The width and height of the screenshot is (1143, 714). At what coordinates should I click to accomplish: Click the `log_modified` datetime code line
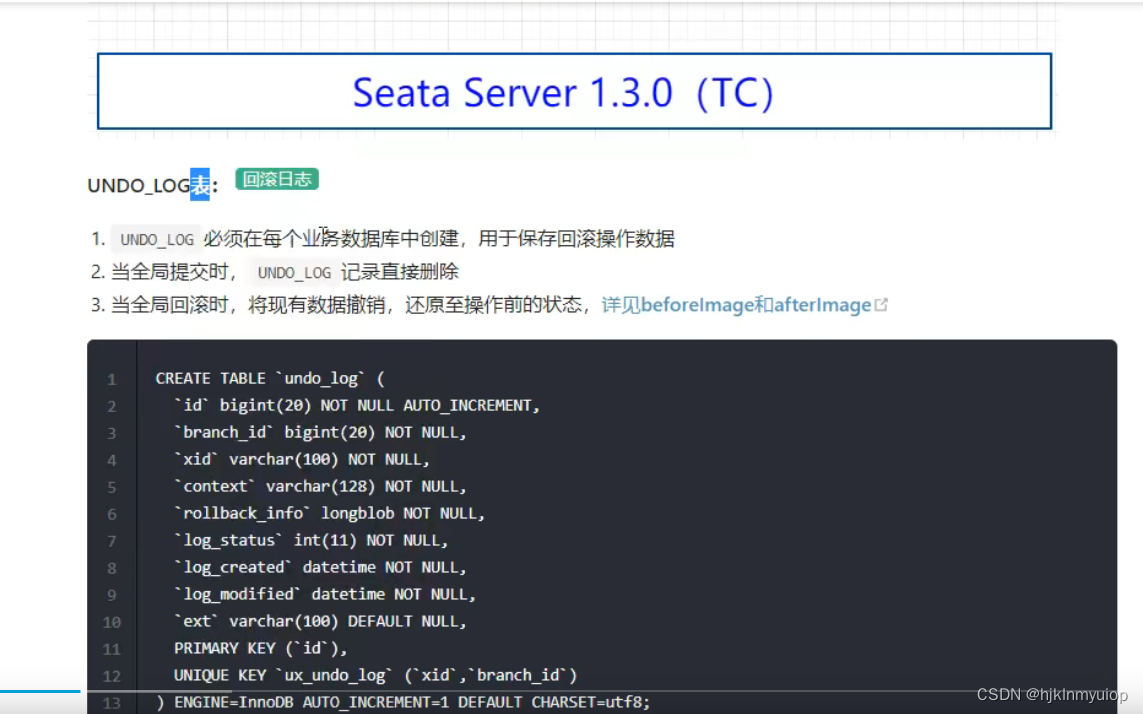[324, 594]
